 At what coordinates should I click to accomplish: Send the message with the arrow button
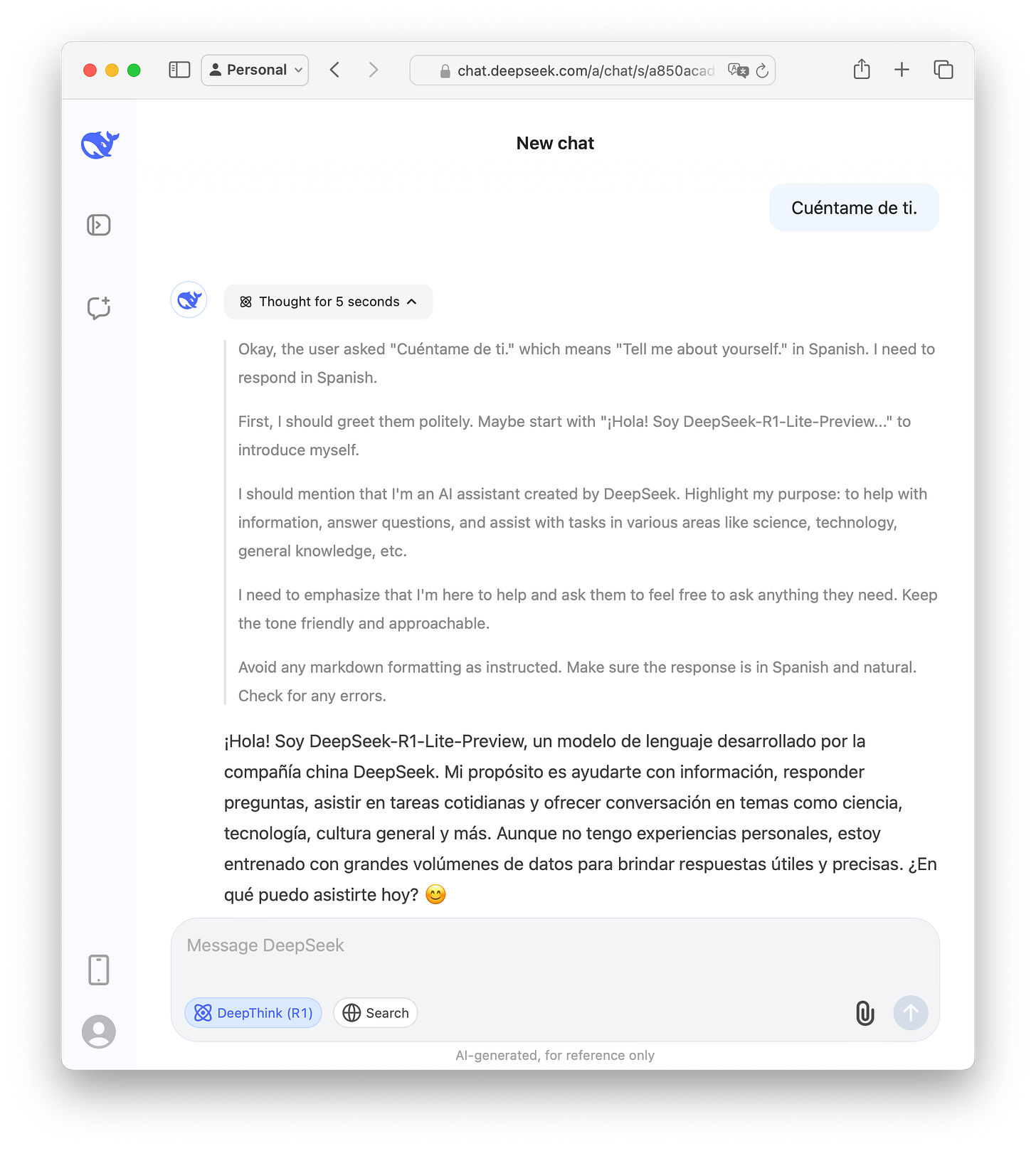coord(911,1012)
